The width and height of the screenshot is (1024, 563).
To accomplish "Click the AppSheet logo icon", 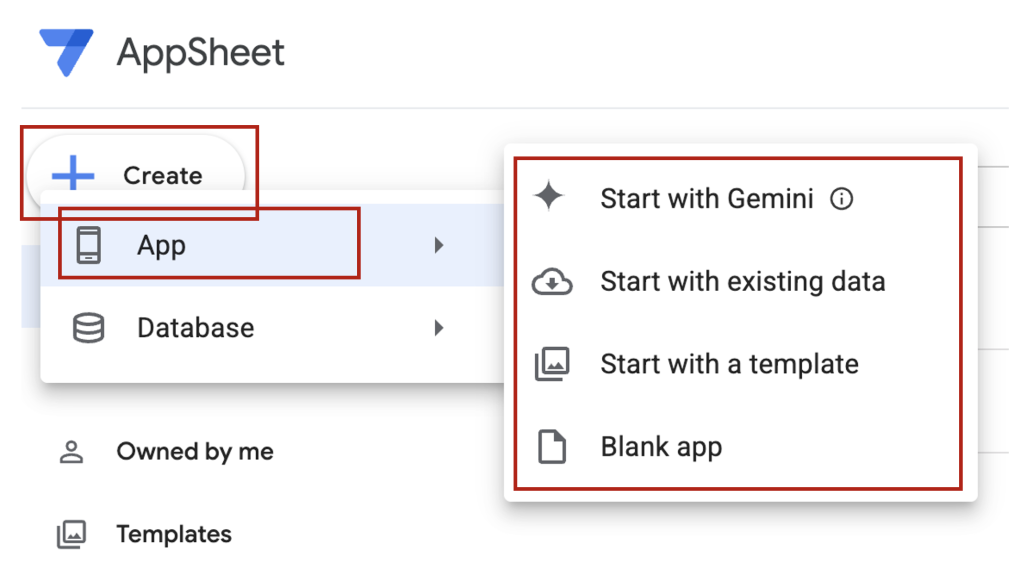I will pyautogui.click(x=66, y=52).
